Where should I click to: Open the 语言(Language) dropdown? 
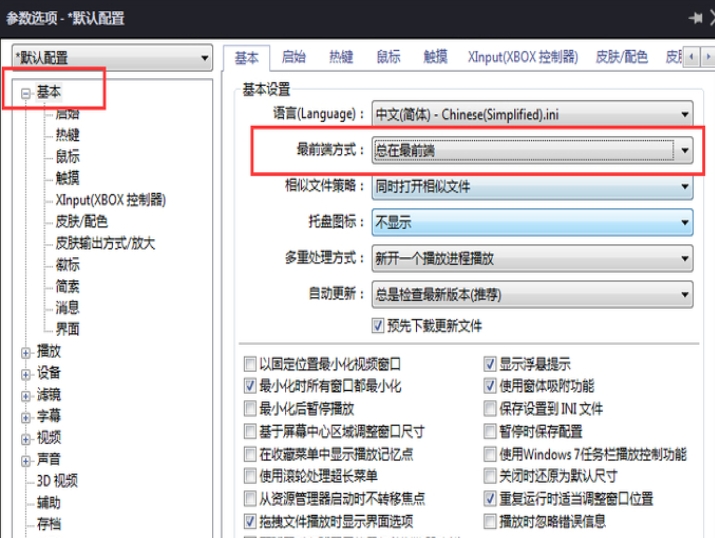click(532, 114)
